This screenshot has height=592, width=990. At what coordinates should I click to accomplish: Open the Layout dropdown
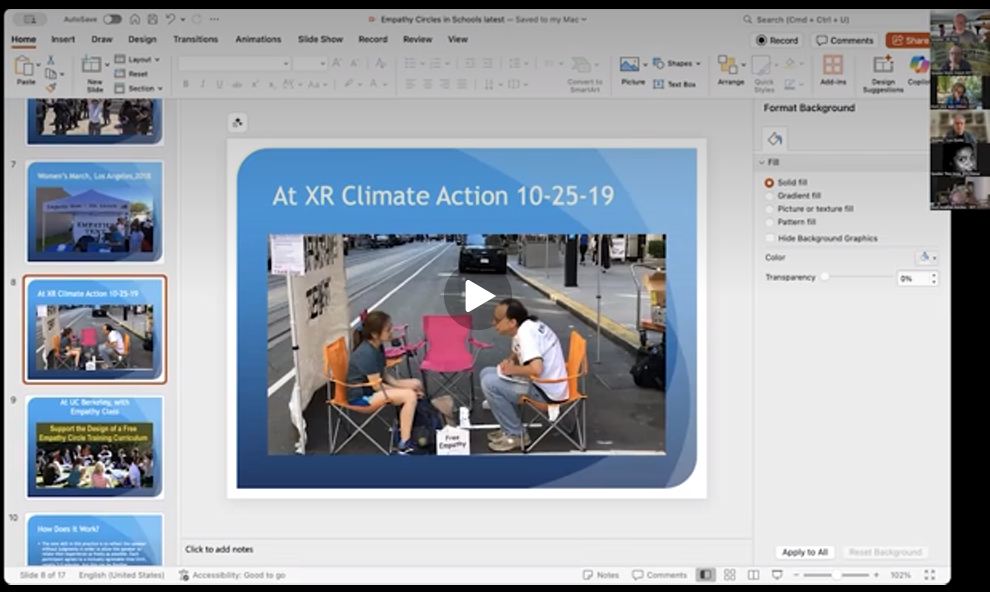pyautogui.click(x=138, y=59)
